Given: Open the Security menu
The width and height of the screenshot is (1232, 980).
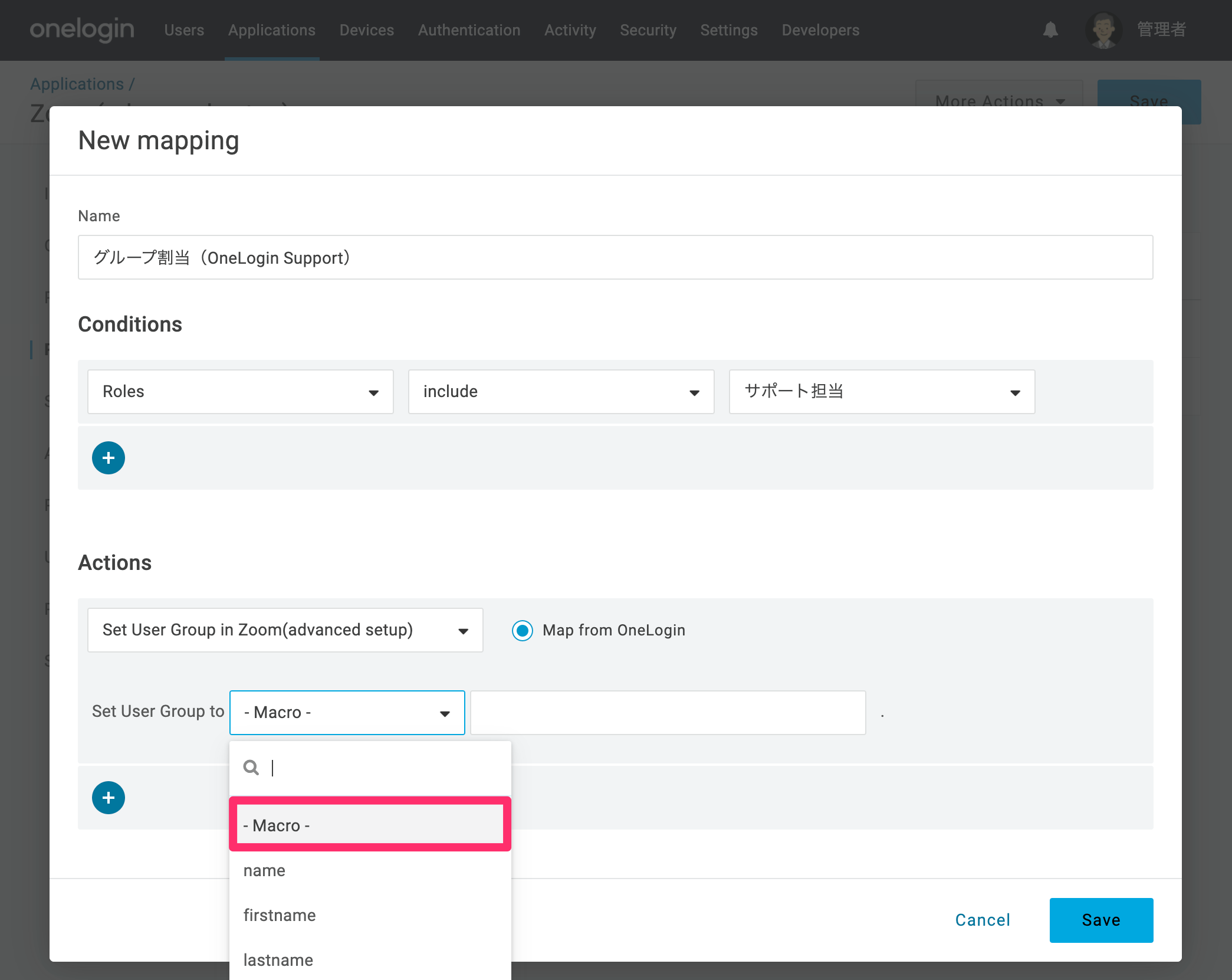Looking at the screenshot, I should pyautogui.click(x=648, y=30).
